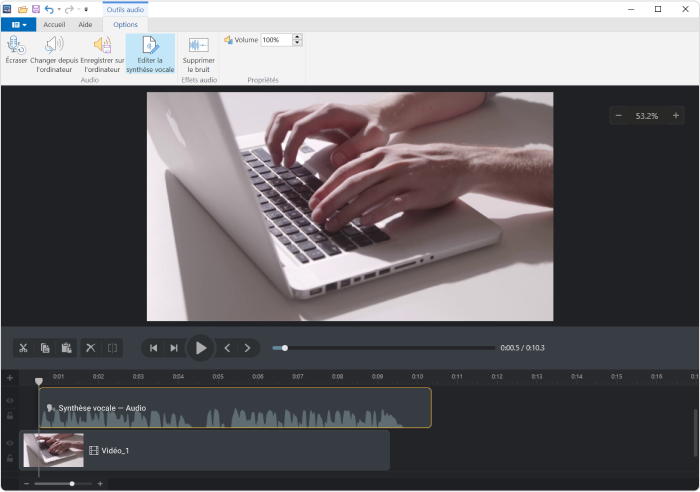
Task: Paste clip from clipboard
Action: (x=67, y=348)
